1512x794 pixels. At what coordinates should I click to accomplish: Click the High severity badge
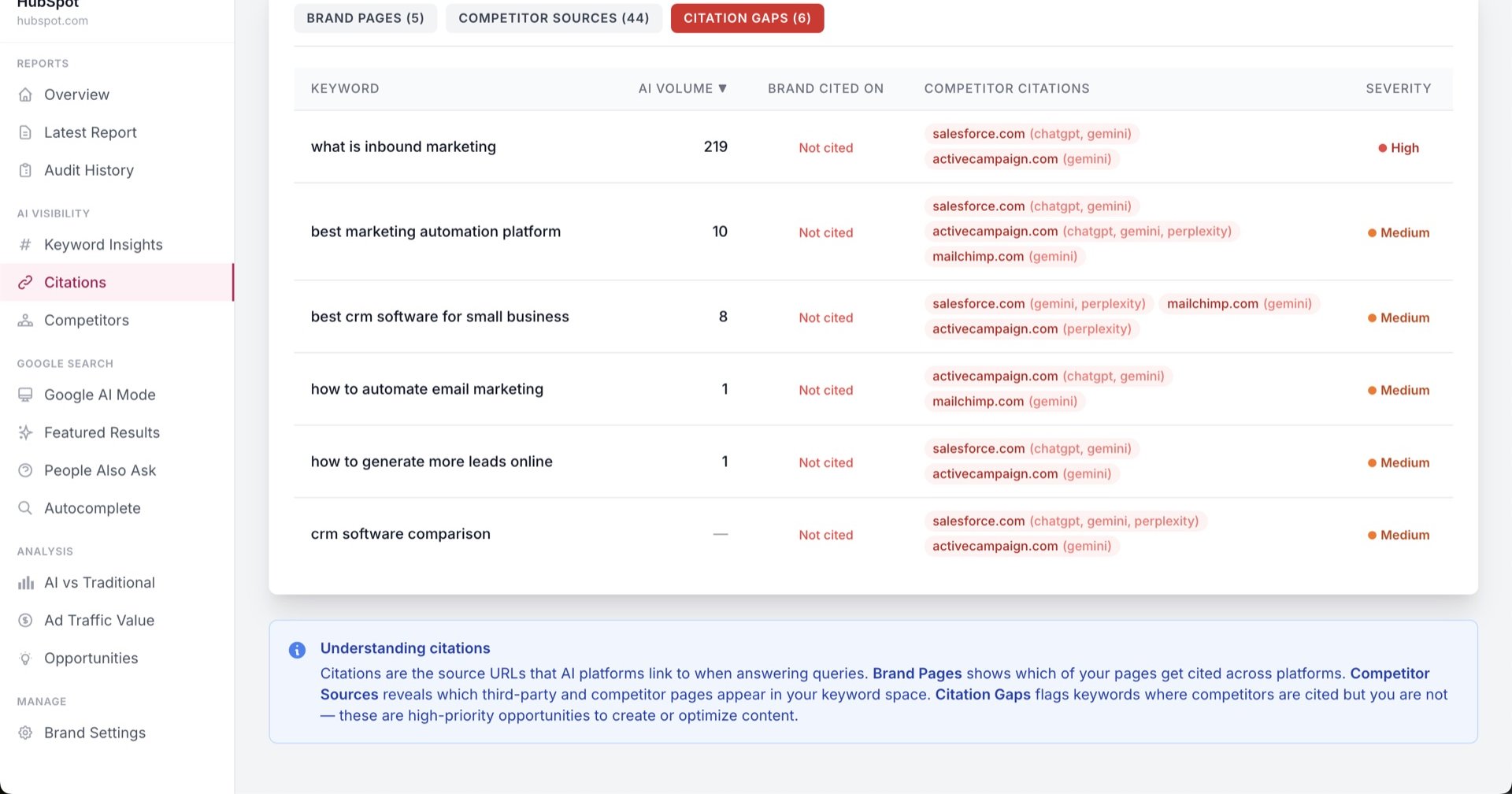pyautogui.click(x=1399, y=147)
